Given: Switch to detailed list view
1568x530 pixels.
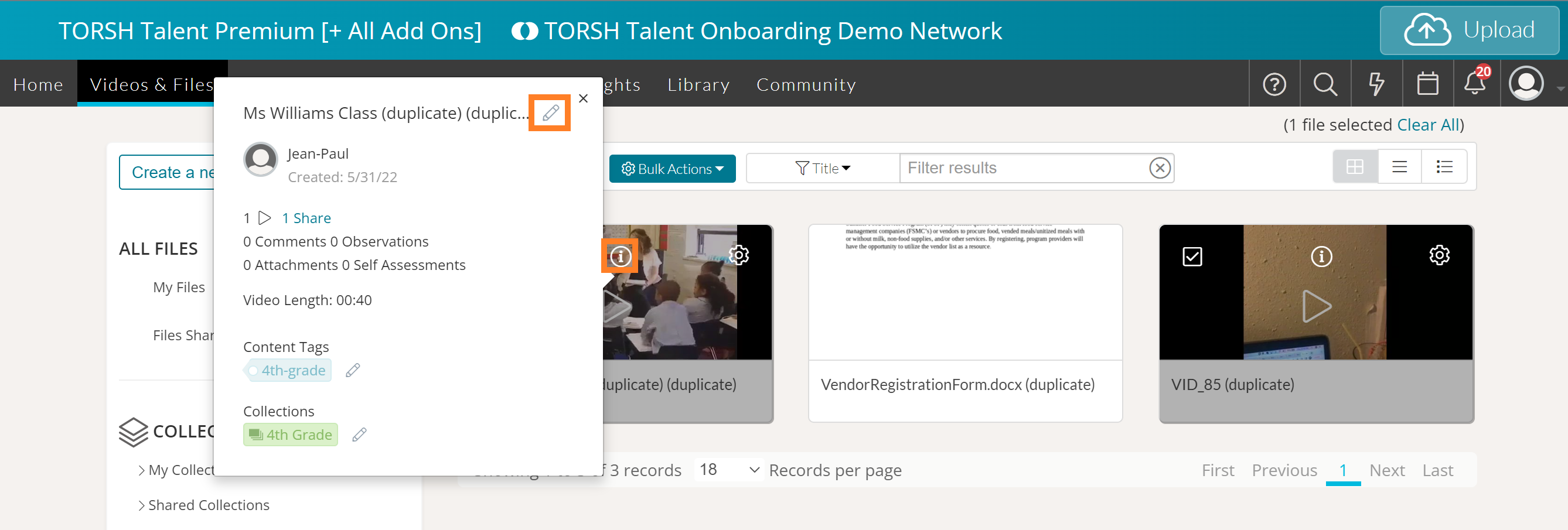Looking at the screenshot, I should (1444, 167).
